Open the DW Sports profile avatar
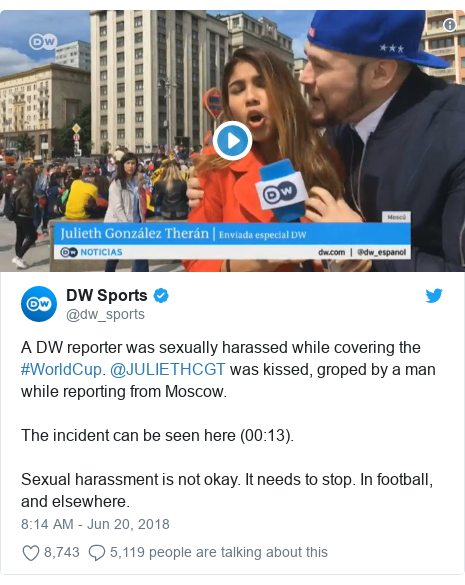The height and width of the screenshot is (585, 465). [39, 304]
